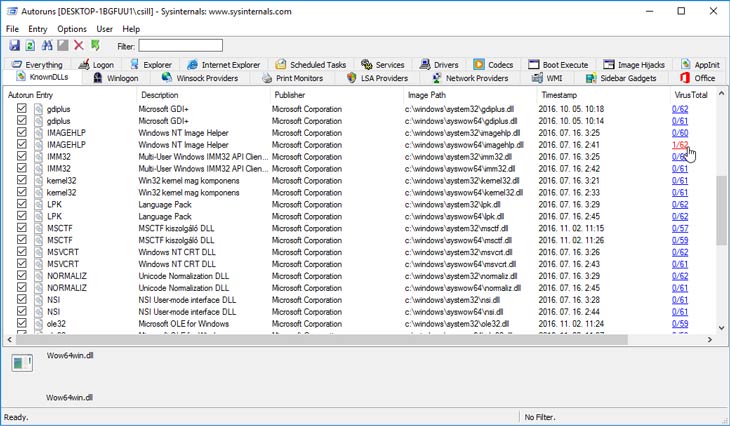730x426 pixels.
Task: Click the vertical scrollbar down arrow
Action: 721,328
